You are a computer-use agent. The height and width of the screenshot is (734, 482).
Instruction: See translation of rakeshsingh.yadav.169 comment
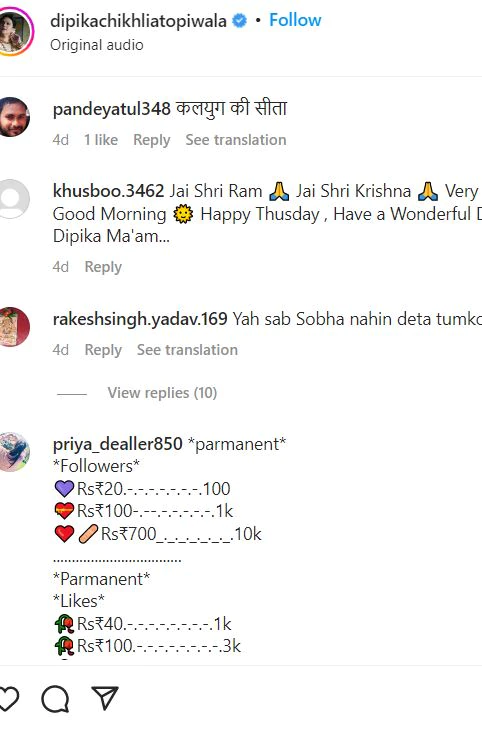click(187, 350)
